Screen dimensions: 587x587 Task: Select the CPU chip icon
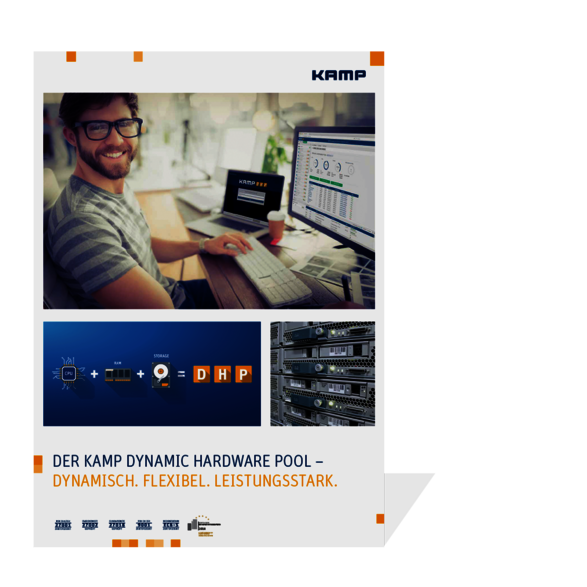(69, 373)
